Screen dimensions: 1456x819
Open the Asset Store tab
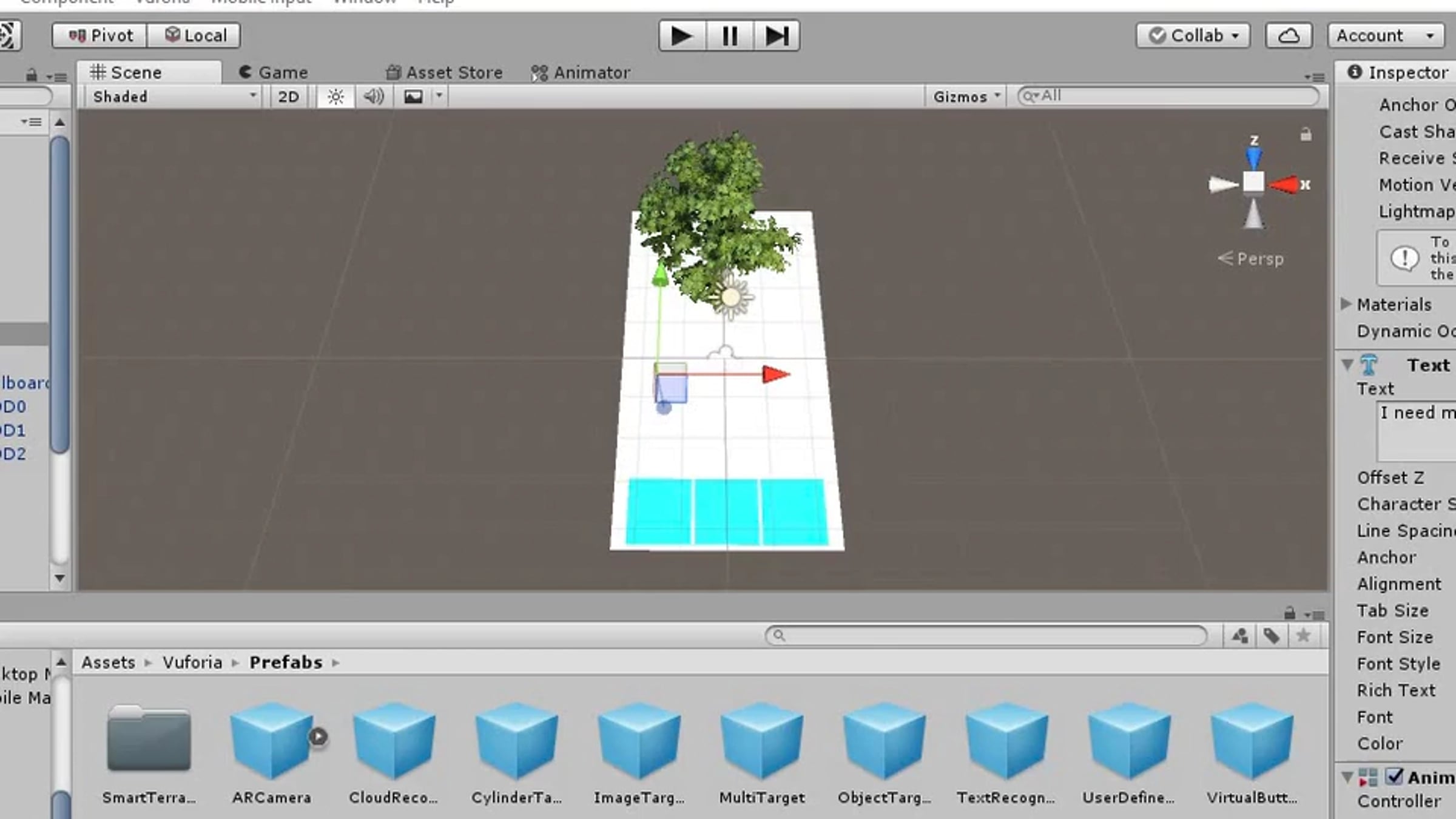(x=445, y=73)
